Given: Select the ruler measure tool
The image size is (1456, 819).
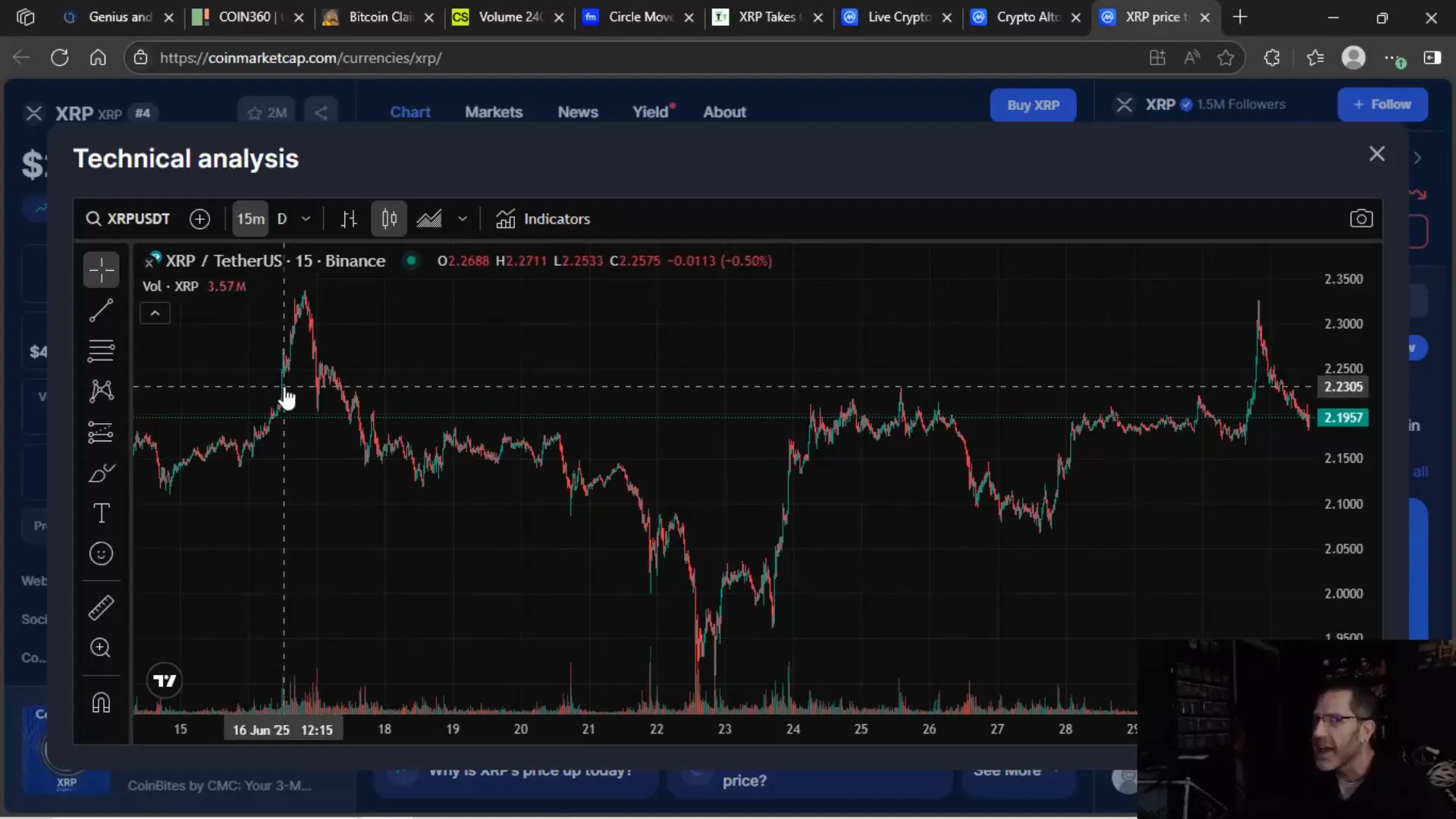Looking at the screenshot, I should click(x=101, y=607).
